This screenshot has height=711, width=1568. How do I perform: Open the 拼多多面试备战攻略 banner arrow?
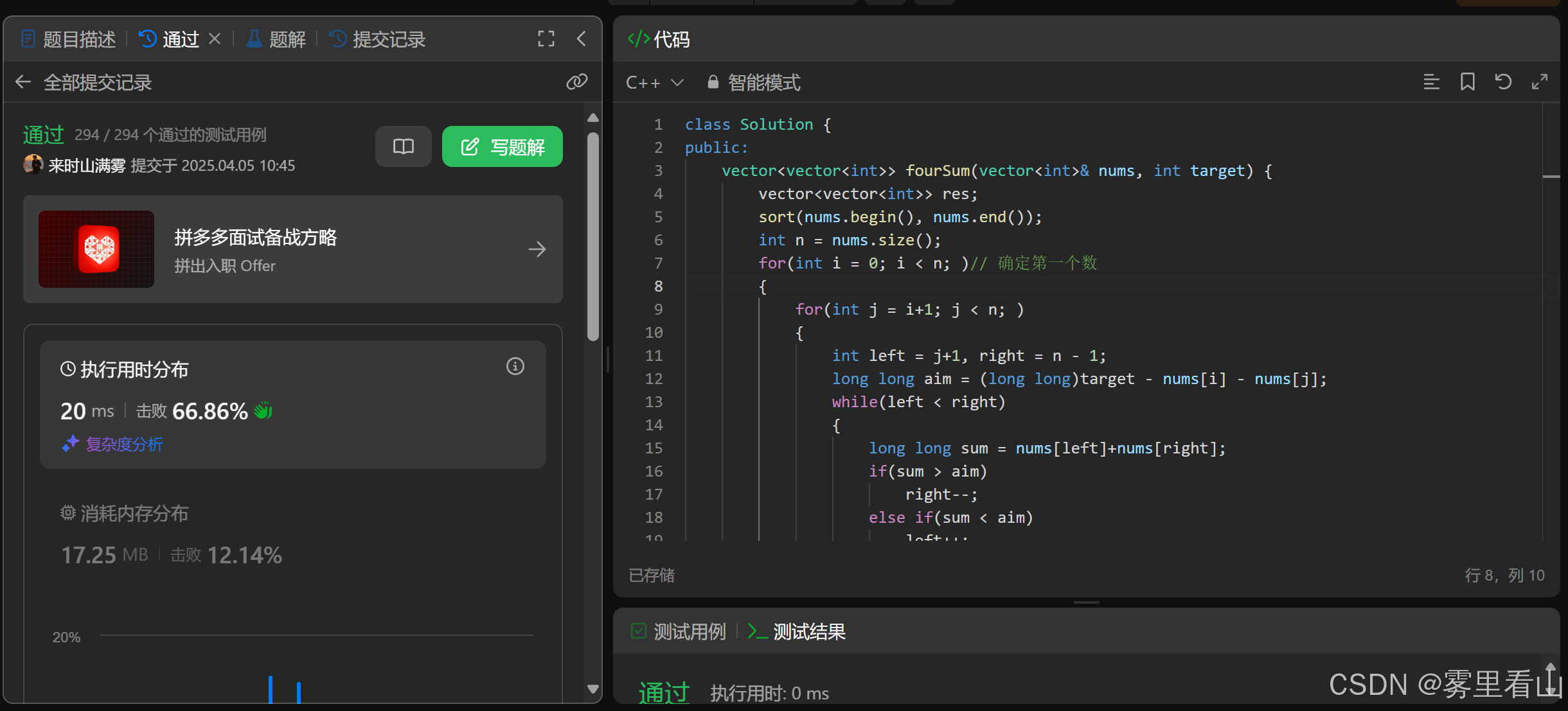click(537, 249)
